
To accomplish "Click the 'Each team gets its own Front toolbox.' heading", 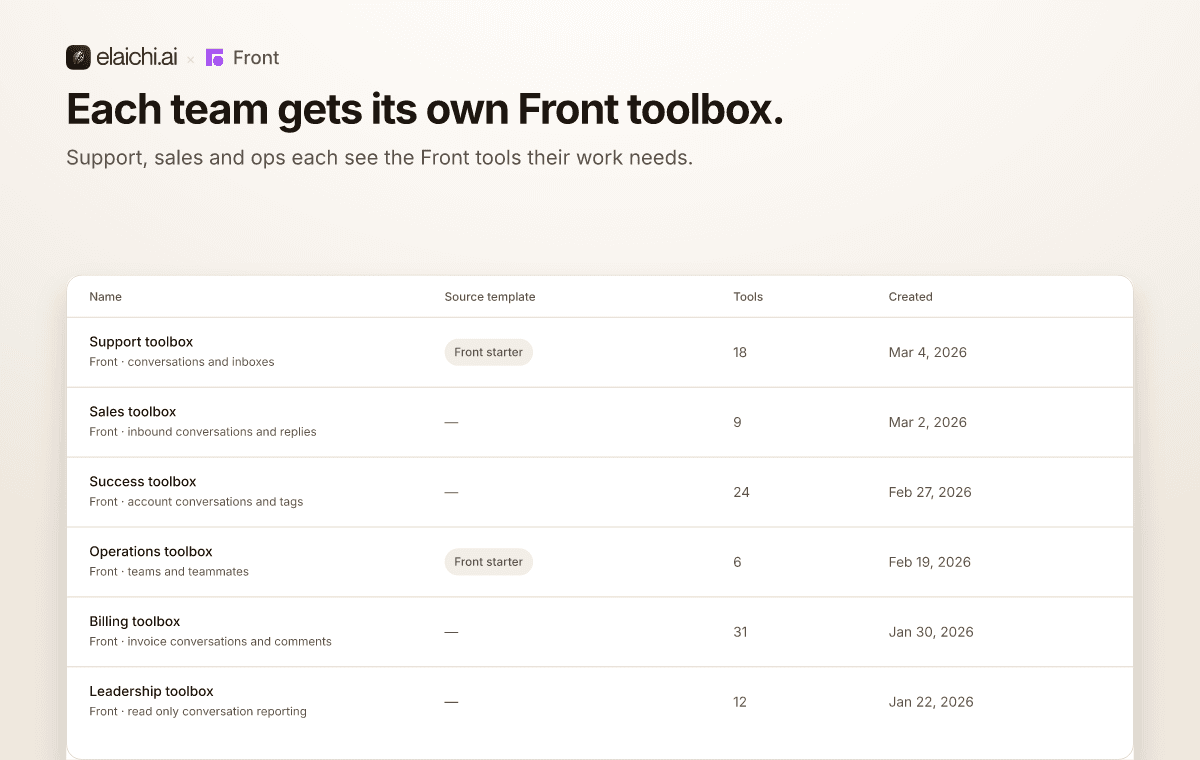I will (425, 109).
